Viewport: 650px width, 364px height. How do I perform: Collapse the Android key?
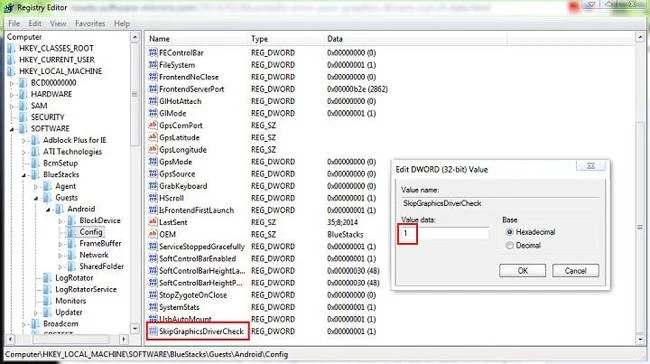[x=48, y=210]
